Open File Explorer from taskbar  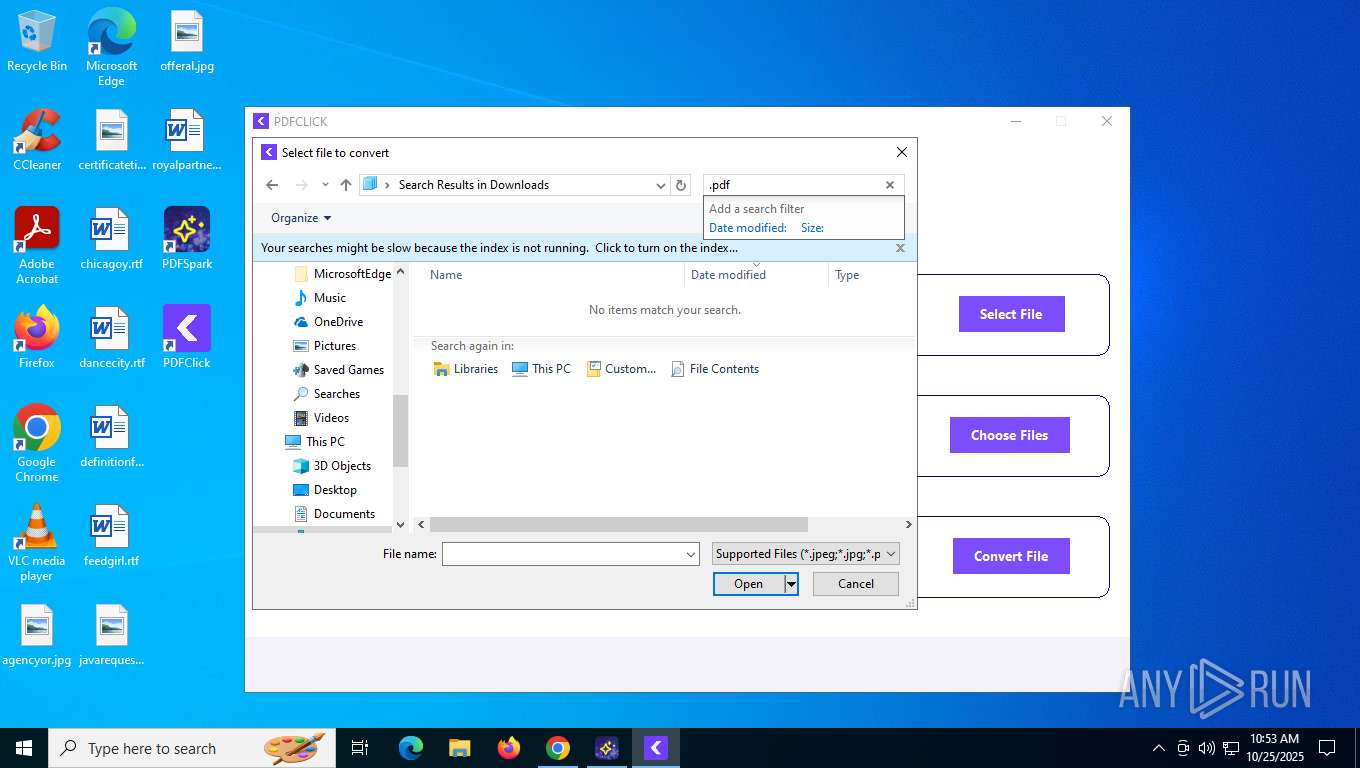pos(460,748)
